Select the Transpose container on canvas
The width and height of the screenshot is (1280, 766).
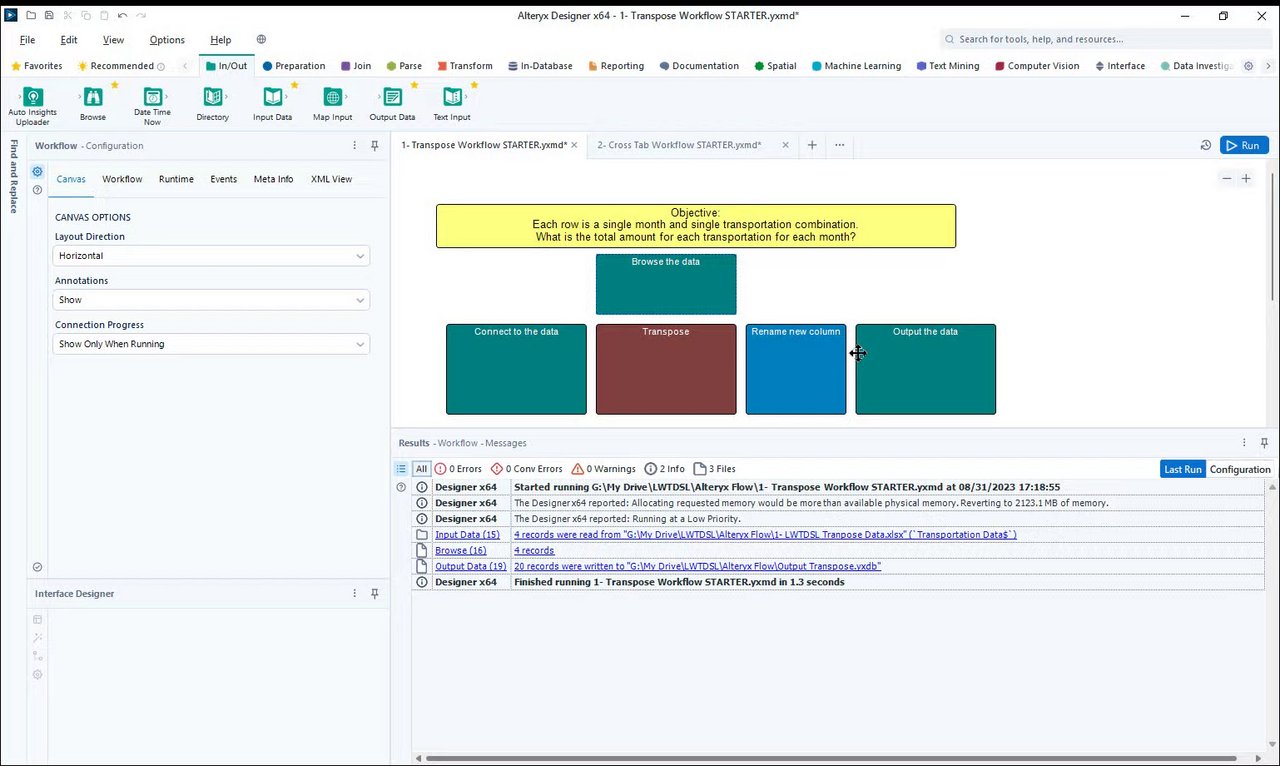click(666, 369)
